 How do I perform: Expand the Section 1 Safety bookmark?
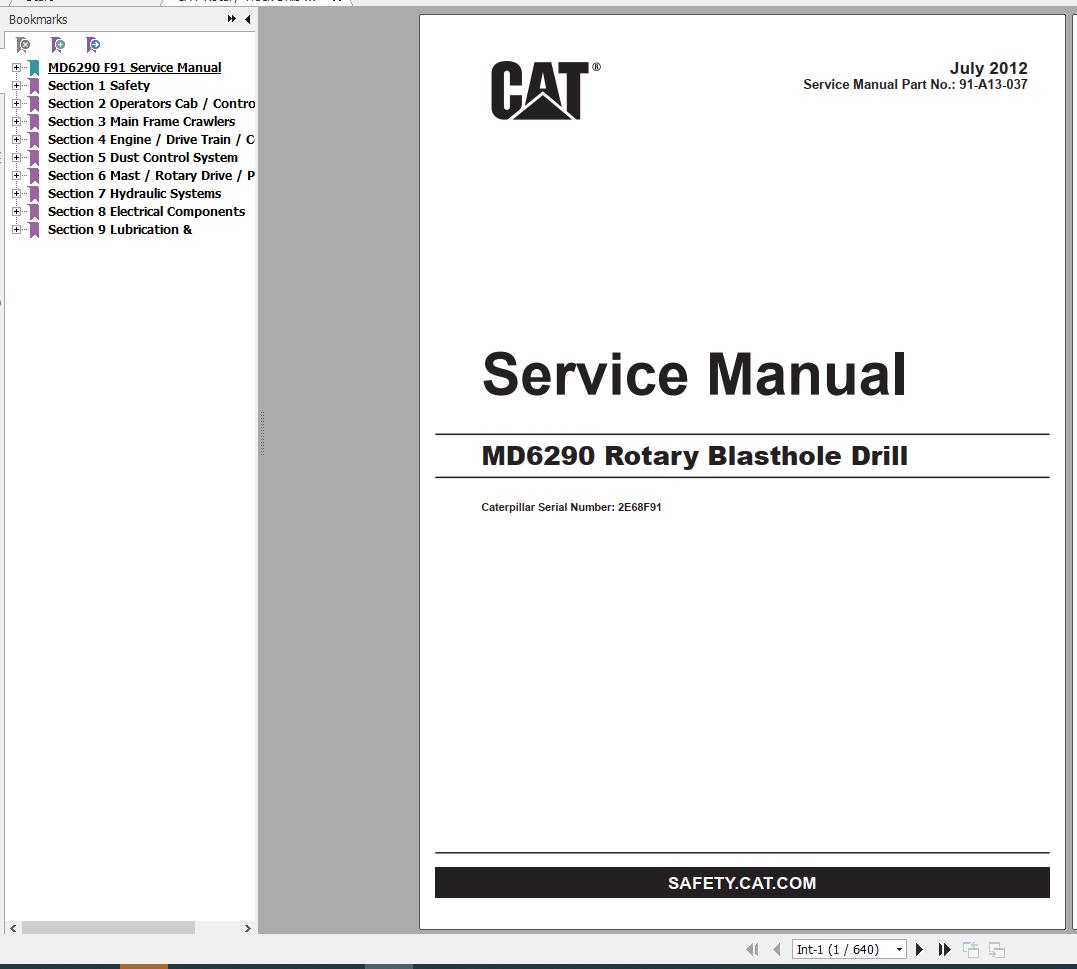[15, 85]
